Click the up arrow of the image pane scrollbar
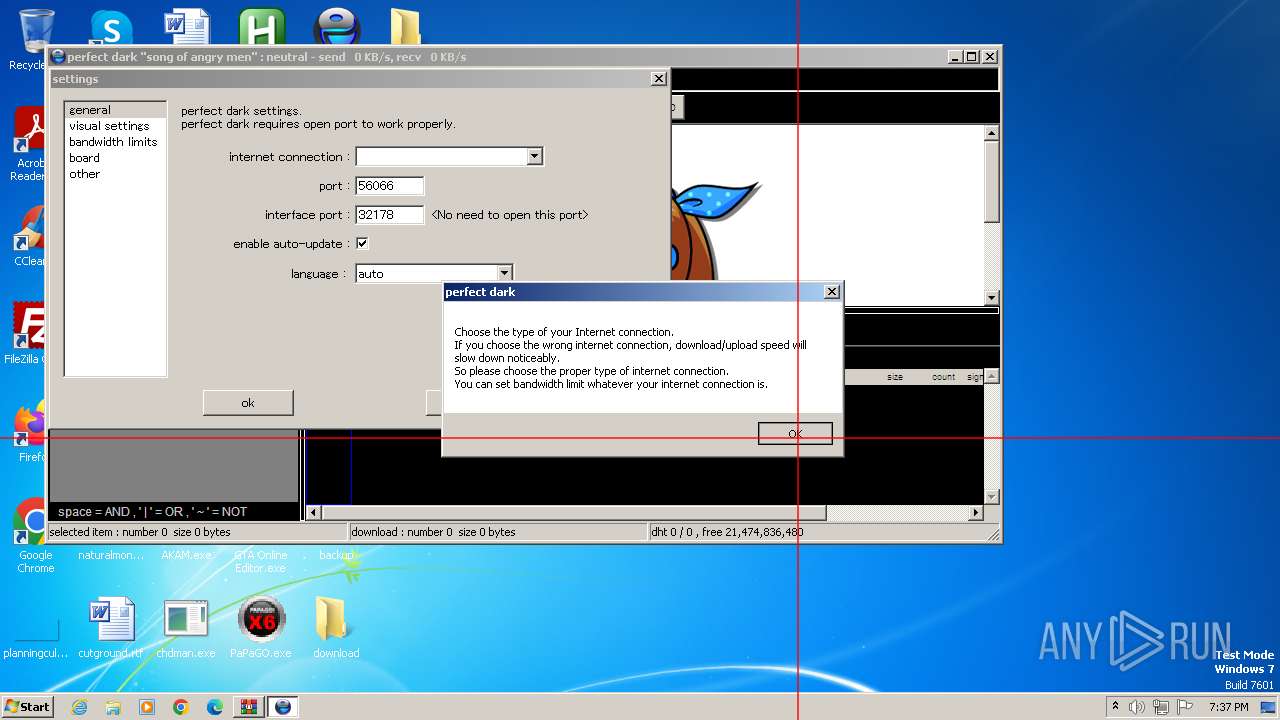 pyautogui.click(x=991, y=133)
